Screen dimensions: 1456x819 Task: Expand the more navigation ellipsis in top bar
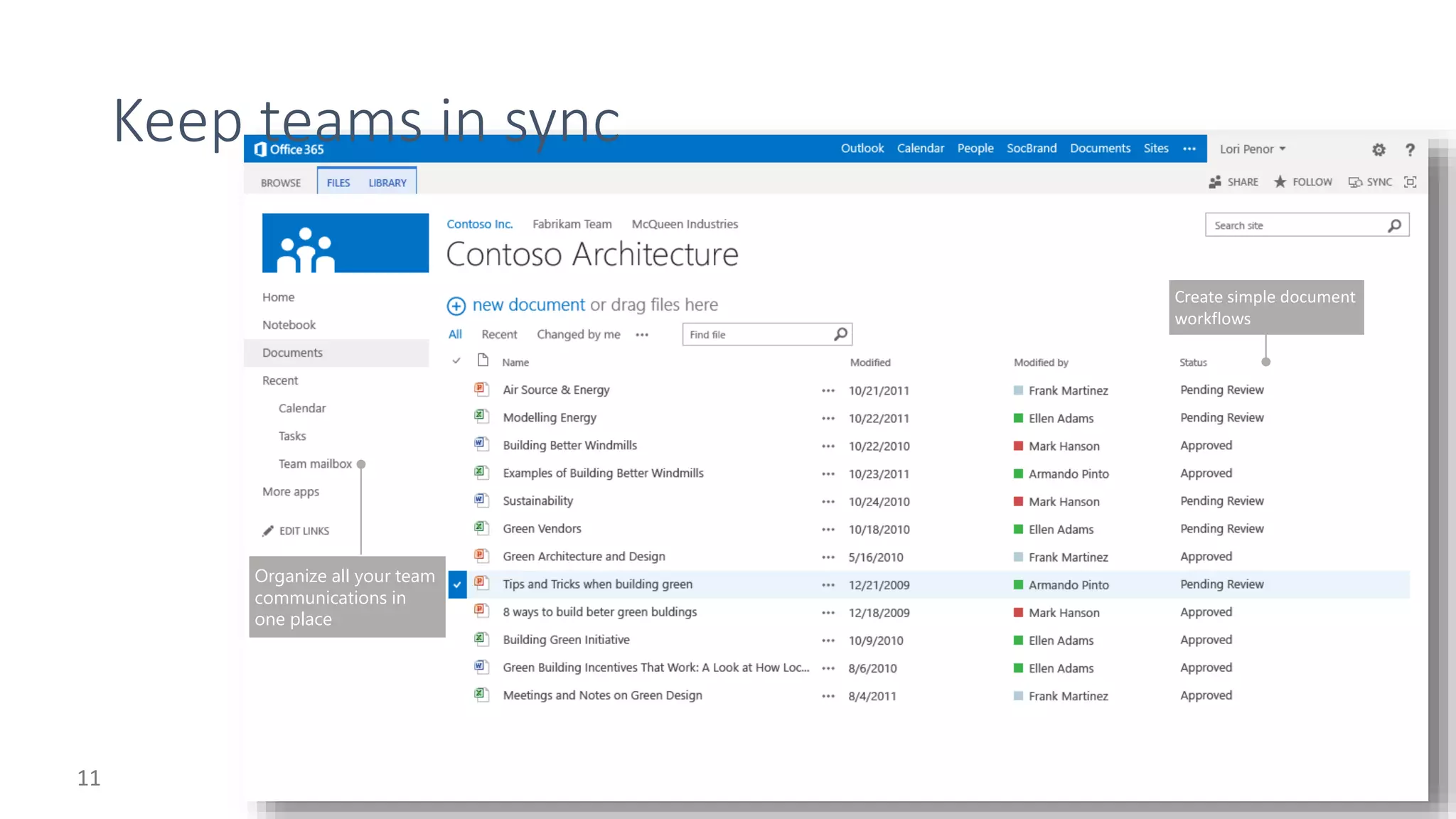(x=1189, y=149)
